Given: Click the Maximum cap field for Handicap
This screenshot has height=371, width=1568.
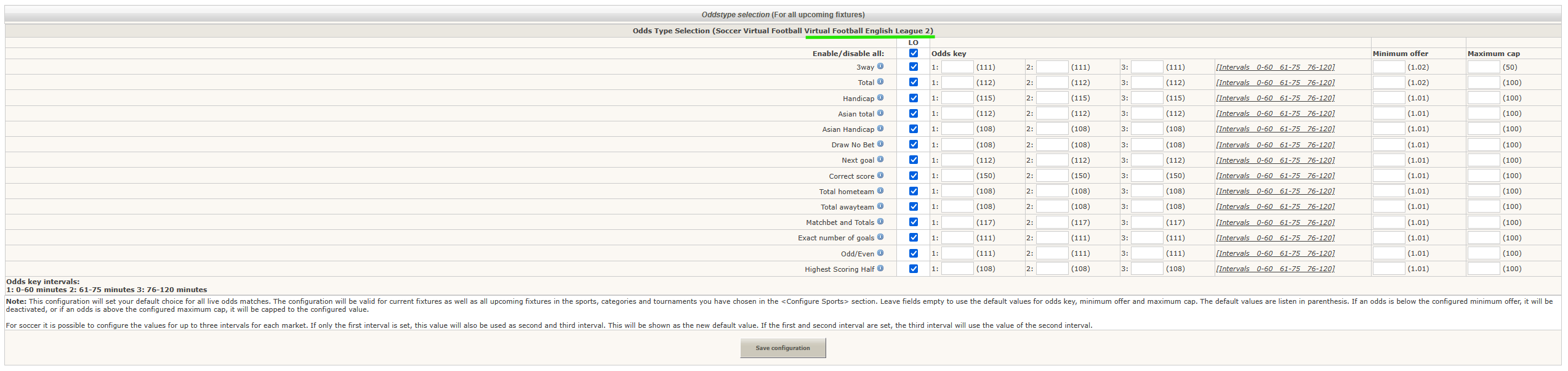Looking at the screenshot, I should tap(1483, 98).
